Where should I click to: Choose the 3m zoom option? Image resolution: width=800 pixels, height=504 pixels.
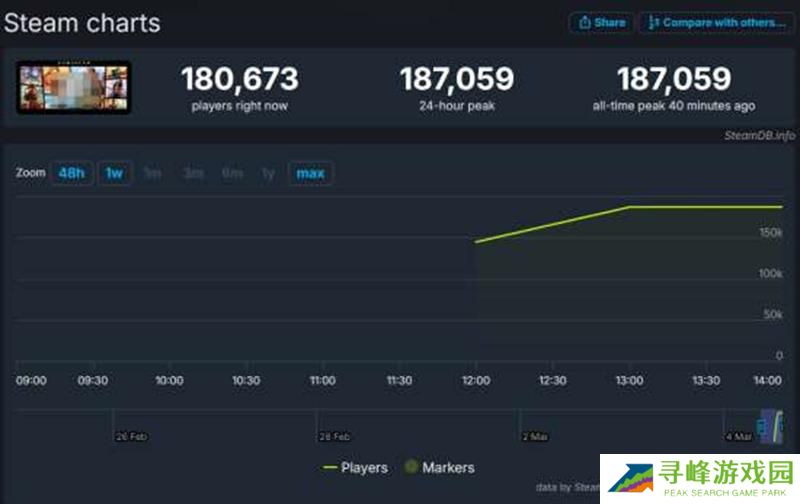[x=192, y=173]
